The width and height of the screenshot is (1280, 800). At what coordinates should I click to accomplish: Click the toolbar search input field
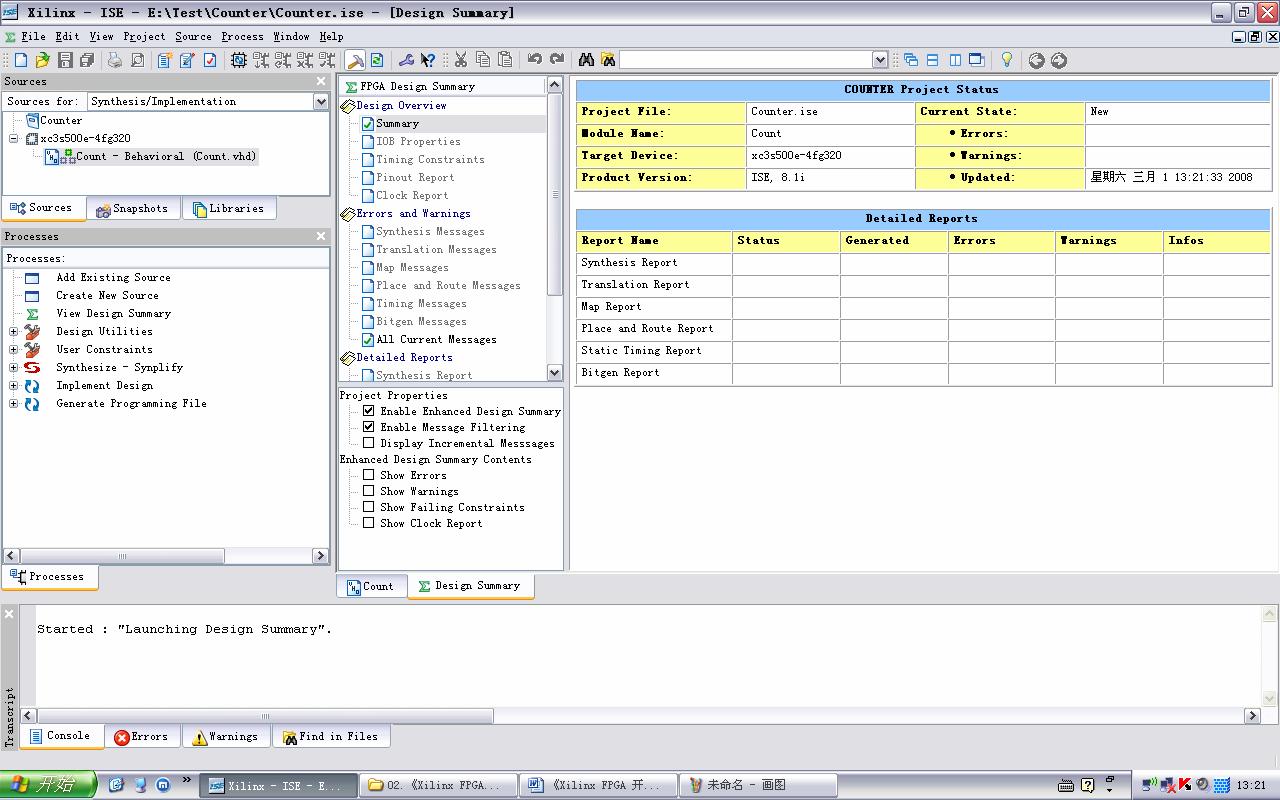[x=746, y=60]
